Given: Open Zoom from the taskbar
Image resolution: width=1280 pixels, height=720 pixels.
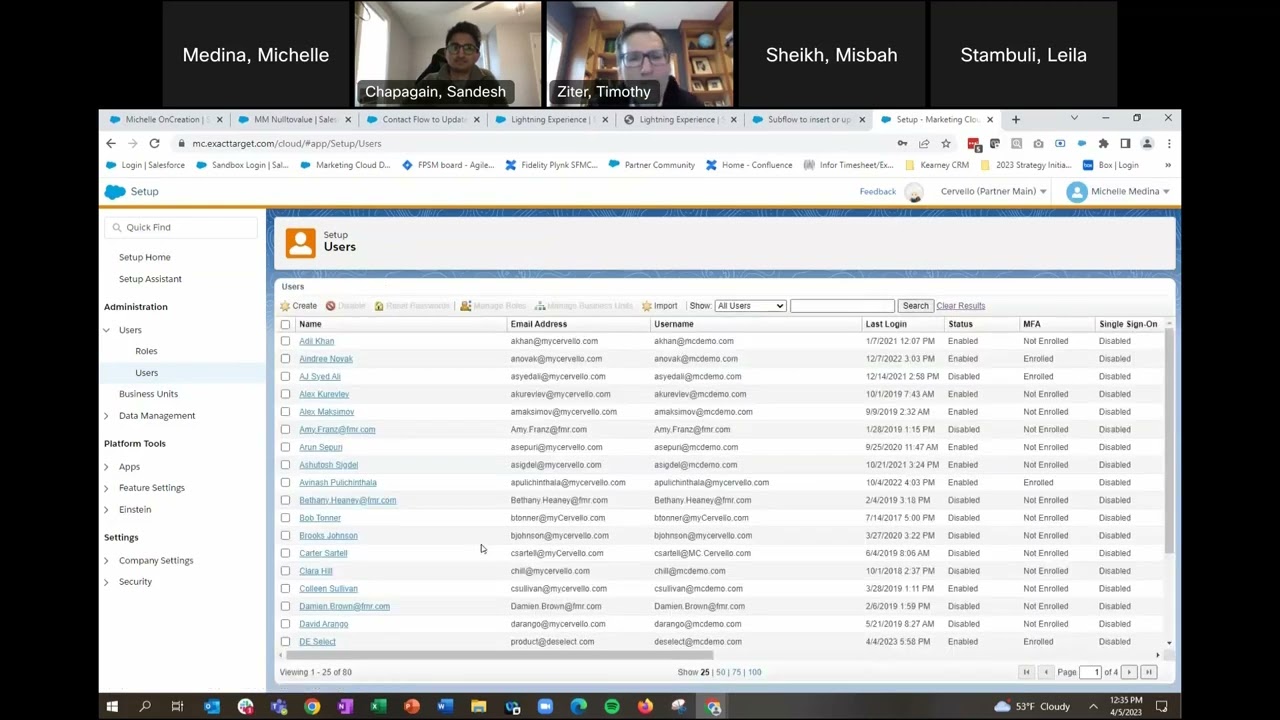Looking at the screenshot, I should 545,707.
